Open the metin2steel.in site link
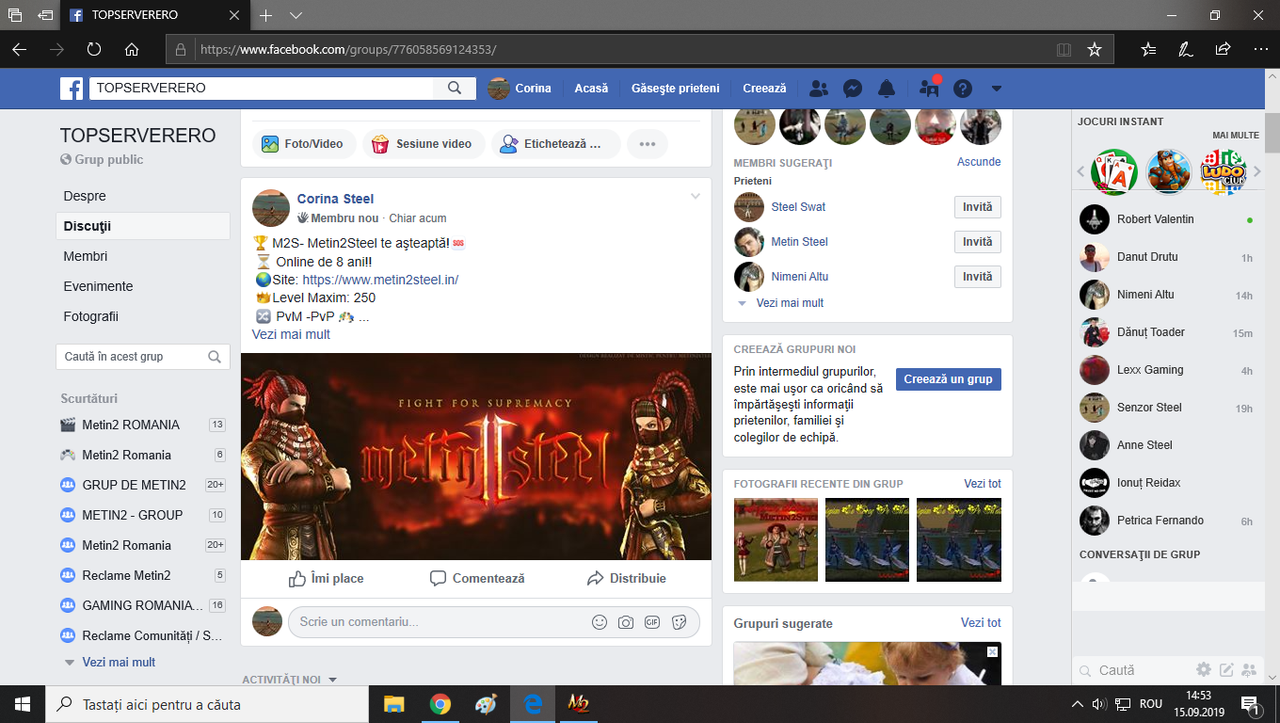The image size is (1280, 723). click(380, 280)
